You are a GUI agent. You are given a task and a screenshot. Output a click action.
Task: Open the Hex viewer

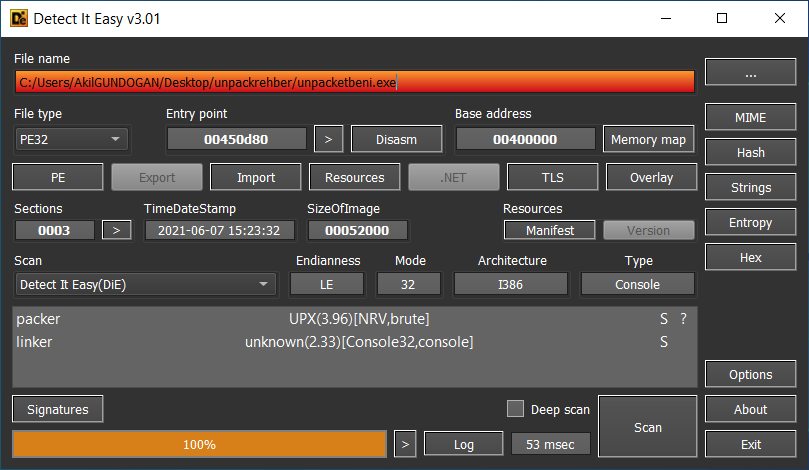(x=750, y=257)
